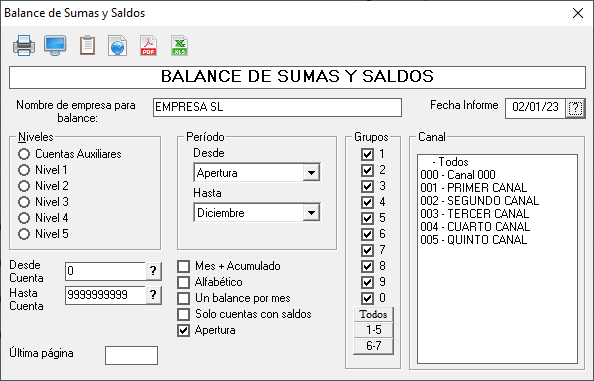Open account lookup for Desde Cuenta

153,271
